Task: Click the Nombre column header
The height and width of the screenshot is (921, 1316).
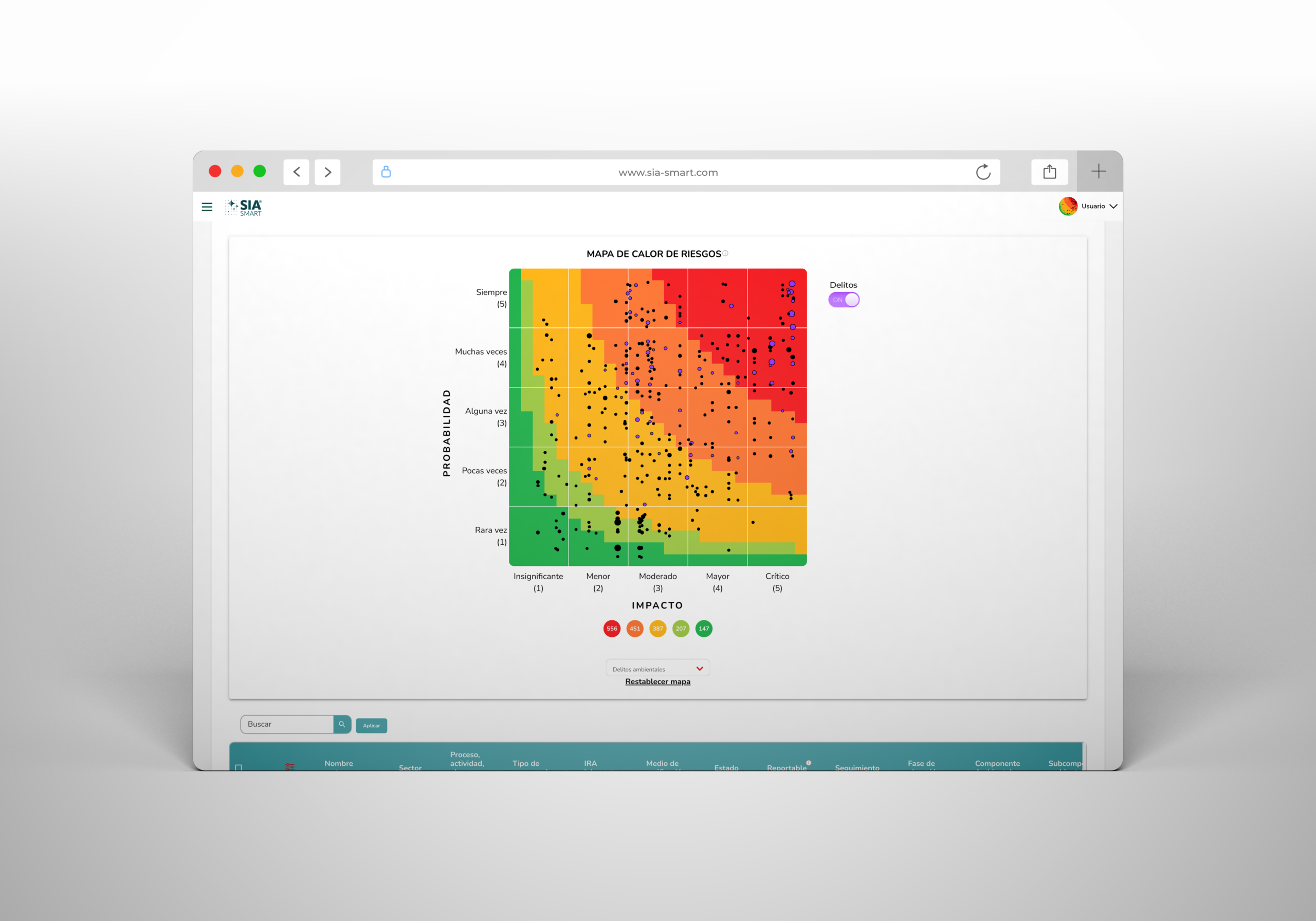Action: (x=338, y=763)
